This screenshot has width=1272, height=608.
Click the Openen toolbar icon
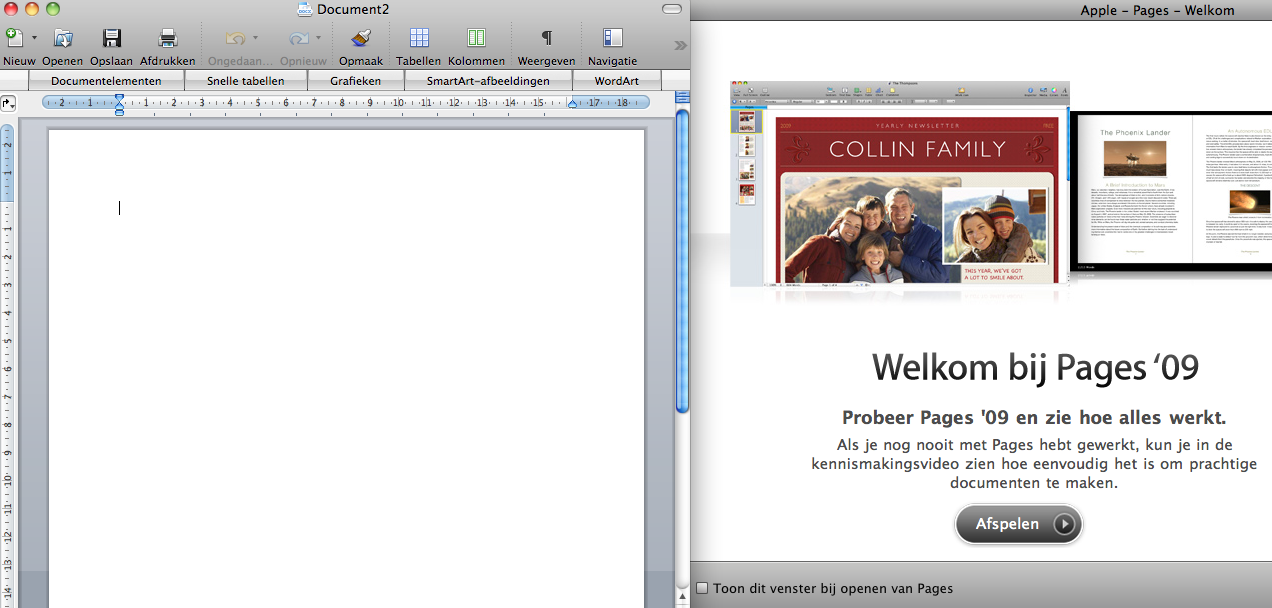(x=62, y=38)
